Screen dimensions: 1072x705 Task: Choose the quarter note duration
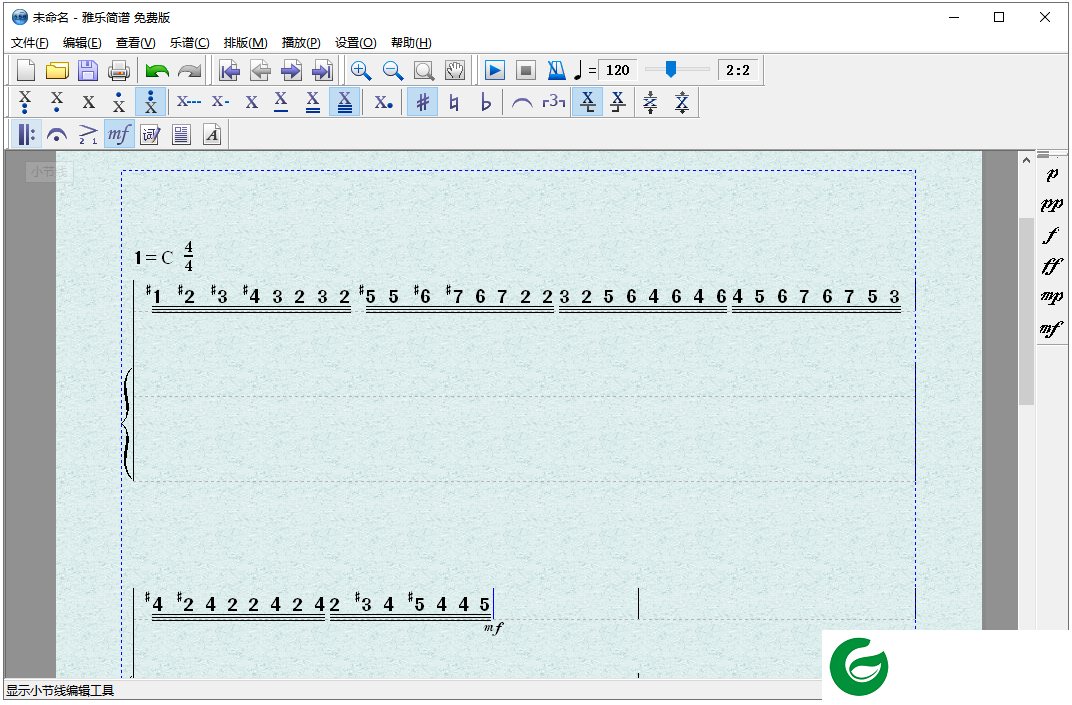point(252,103)
